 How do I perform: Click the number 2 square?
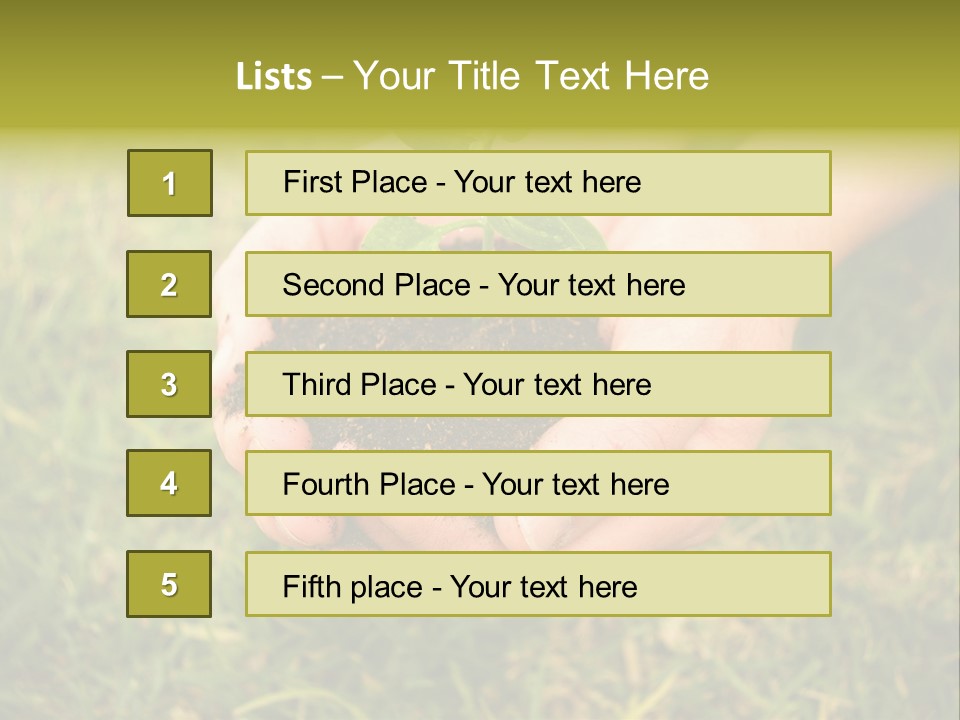click(x=169, y=284)
